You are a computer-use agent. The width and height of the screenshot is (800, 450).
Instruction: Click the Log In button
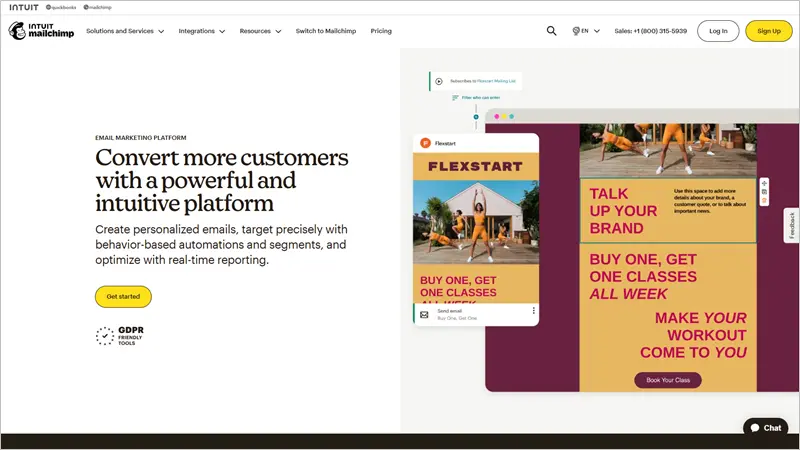click(718, 31)
